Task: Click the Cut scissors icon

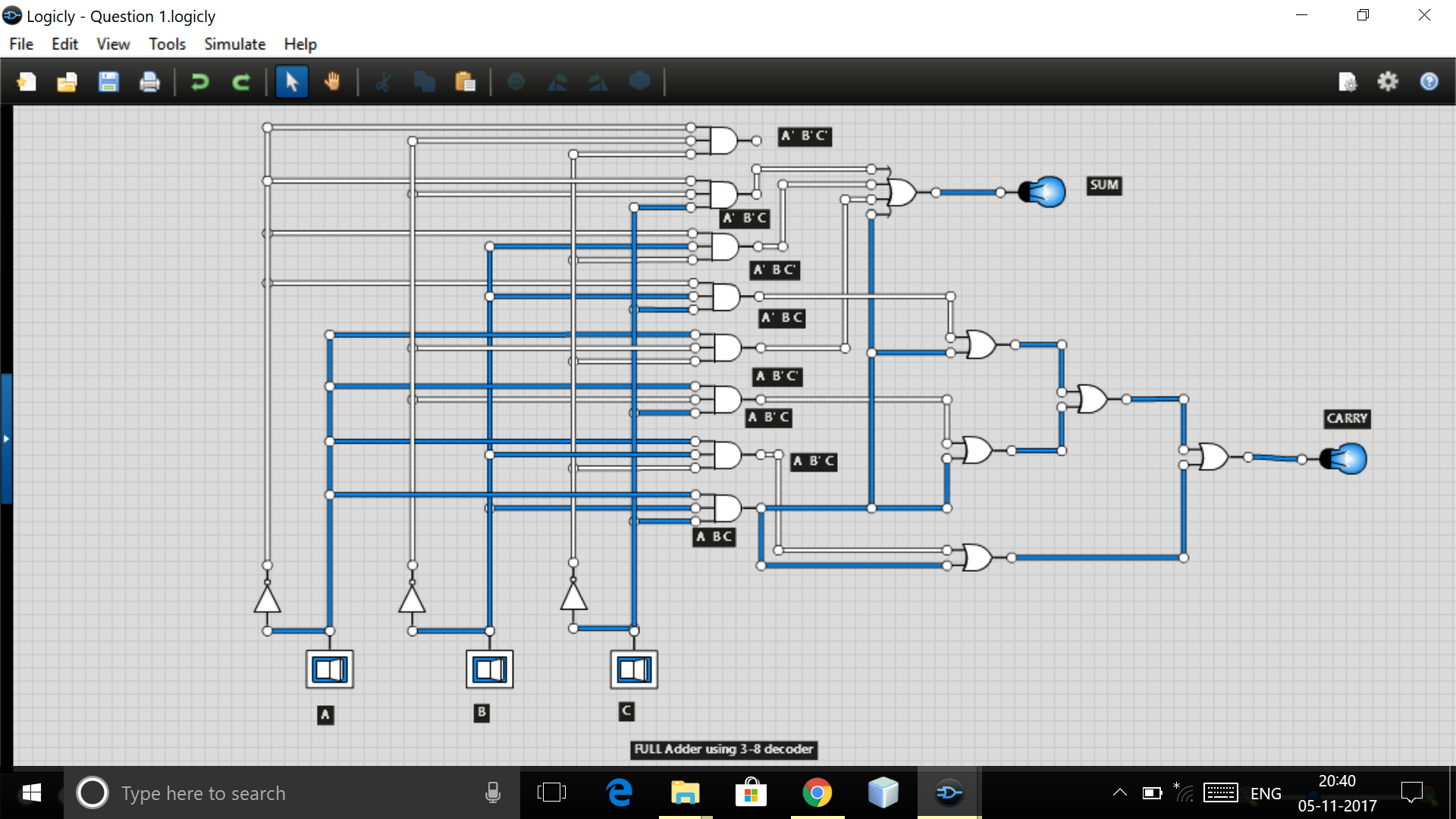Action: (x=384, y=82)
